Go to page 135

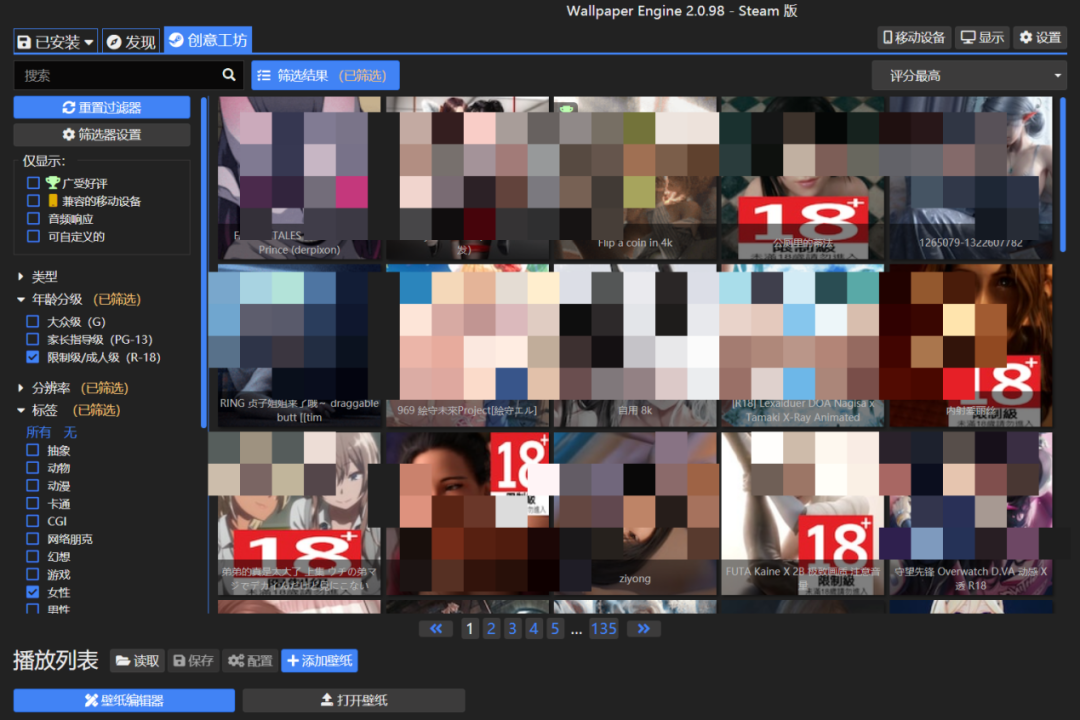click(x=603, y=628)
